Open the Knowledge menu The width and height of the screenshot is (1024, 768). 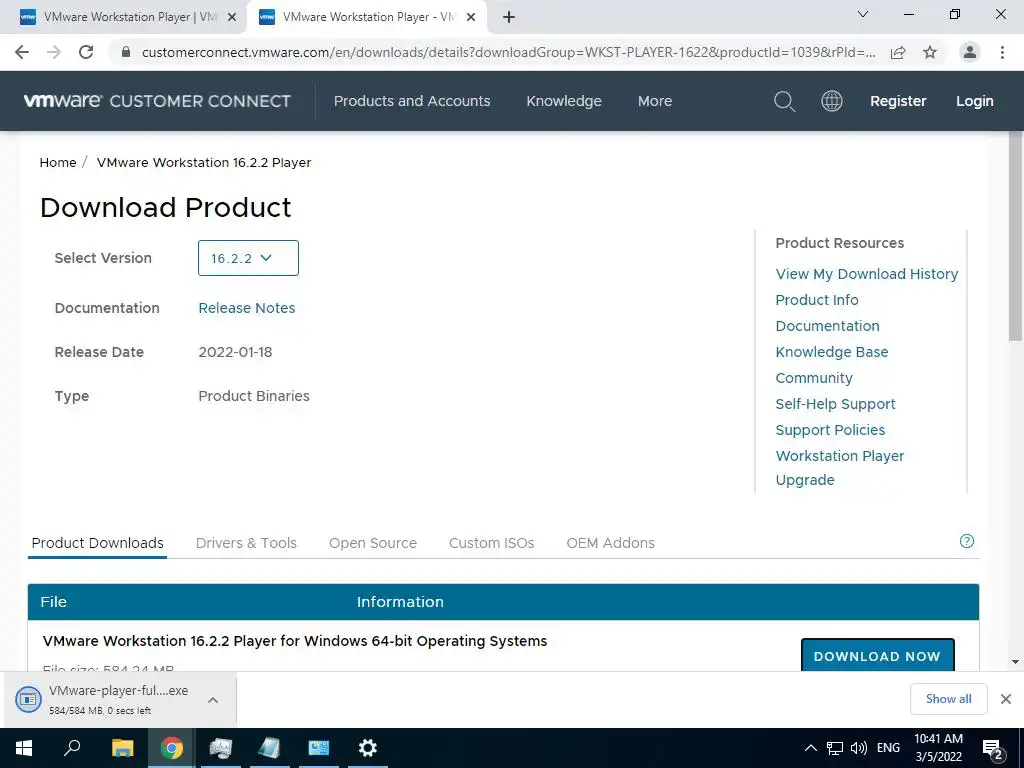(x=564, y=101)
